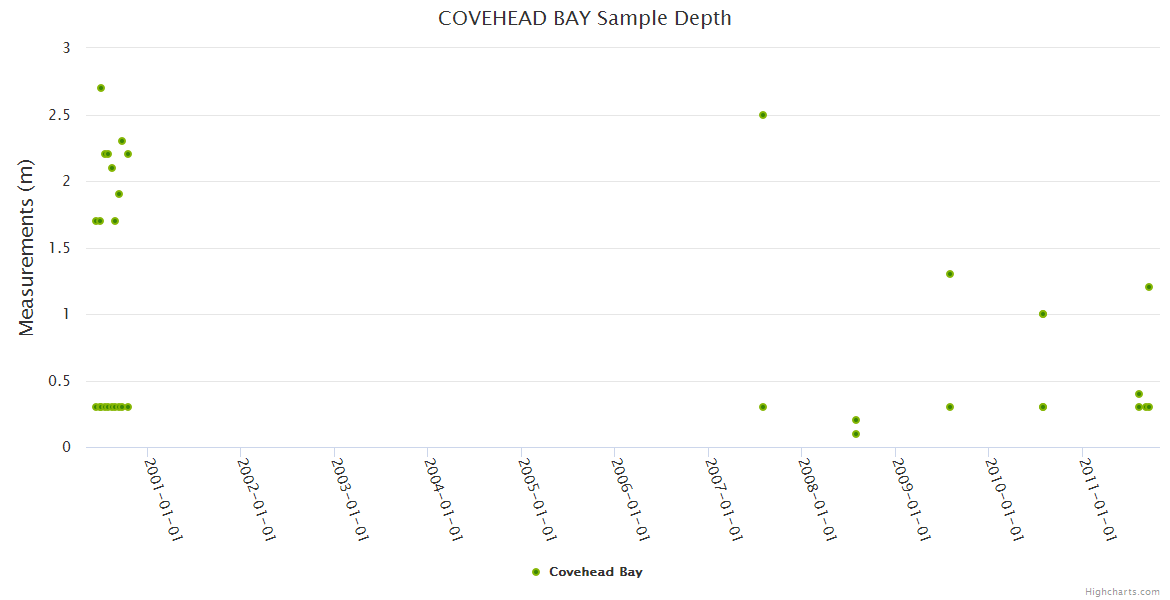Screen dimensions: 1170x600
Task: Toggle the Covehead Bay legend series
Action: 595,572
